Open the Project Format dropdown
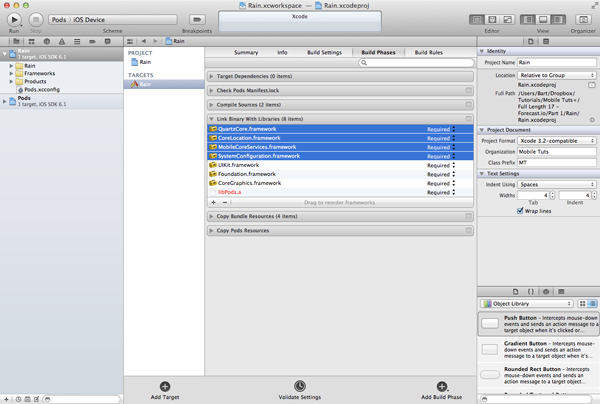Viewport: 600px width, 404px height. click(x=557, y=141)
